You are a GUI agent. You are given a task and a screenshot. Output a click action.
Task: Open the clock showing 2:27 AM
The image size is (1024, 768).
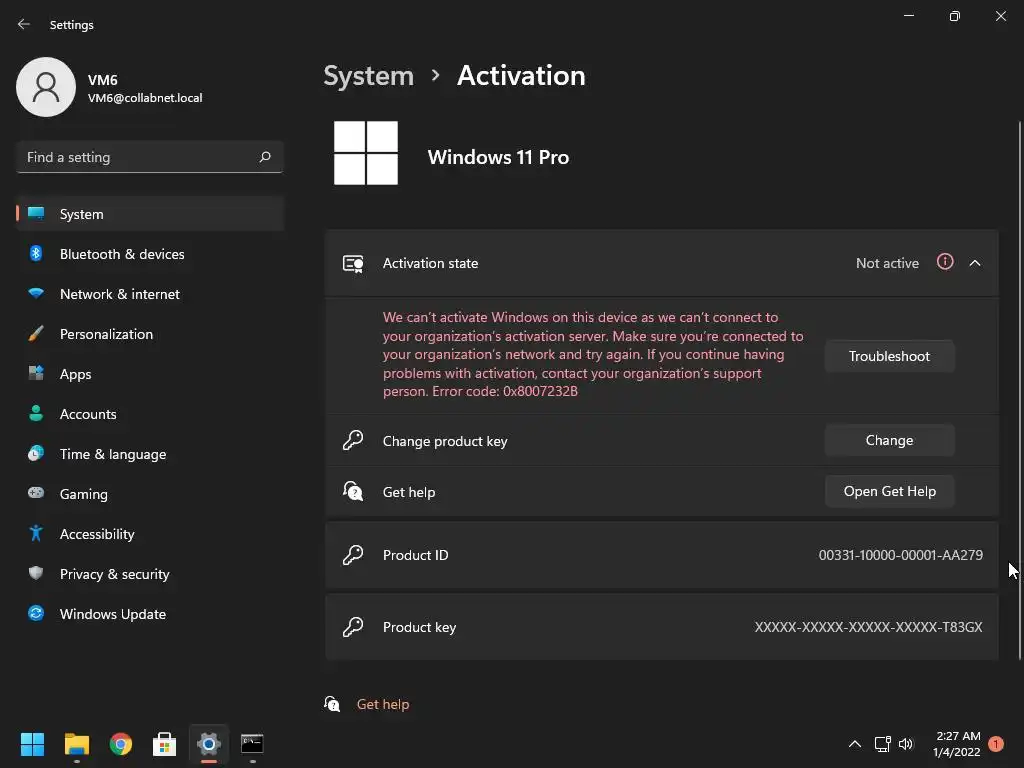957,744
